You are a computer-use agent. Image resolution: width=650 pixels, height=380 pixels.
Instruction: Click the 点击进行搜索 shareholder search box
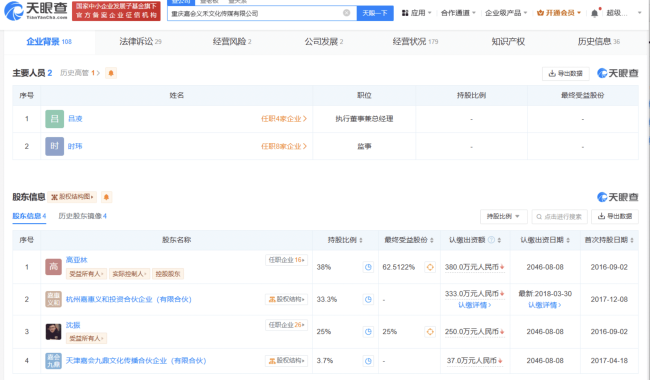click(560, 216)
